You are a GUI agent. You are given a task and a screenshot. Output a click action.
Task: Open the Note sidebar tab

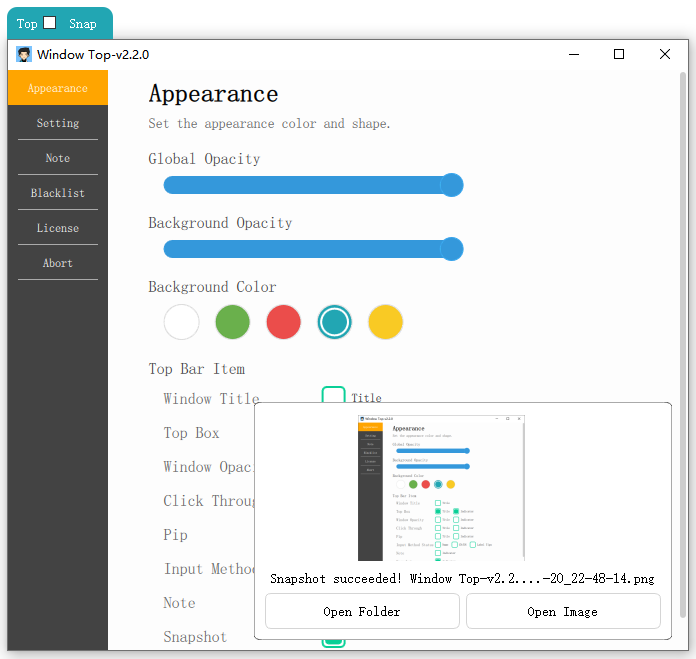pos(58,158)
